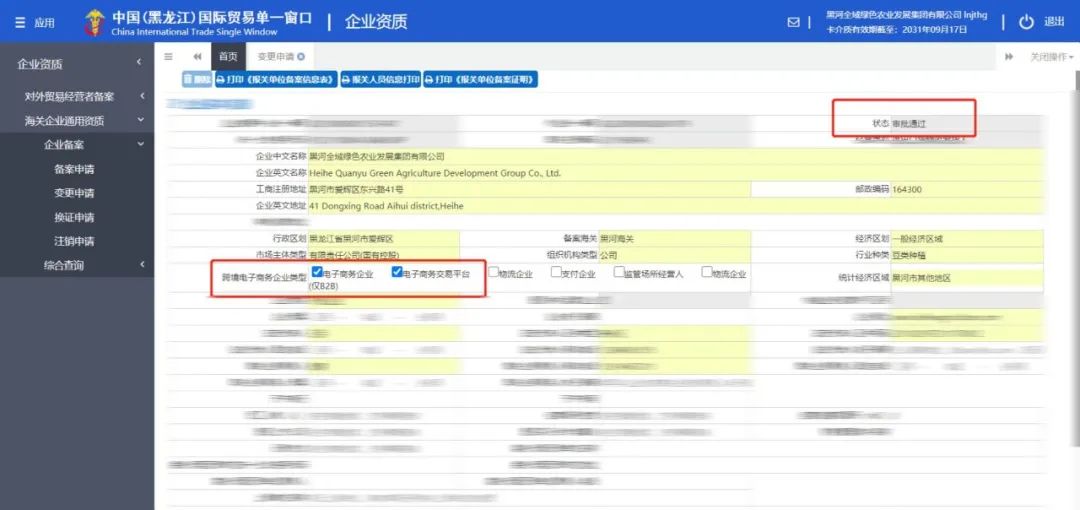
Task: Check the 监管场所经营人 checkbox
Action: tap(619, 272)
